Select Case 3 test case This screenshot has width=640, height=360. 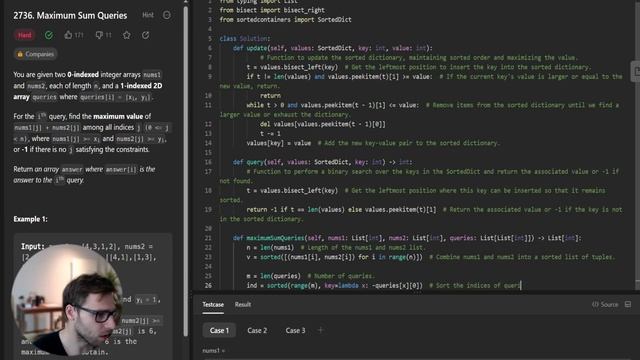pyautogui.click(x=295, y=330)
